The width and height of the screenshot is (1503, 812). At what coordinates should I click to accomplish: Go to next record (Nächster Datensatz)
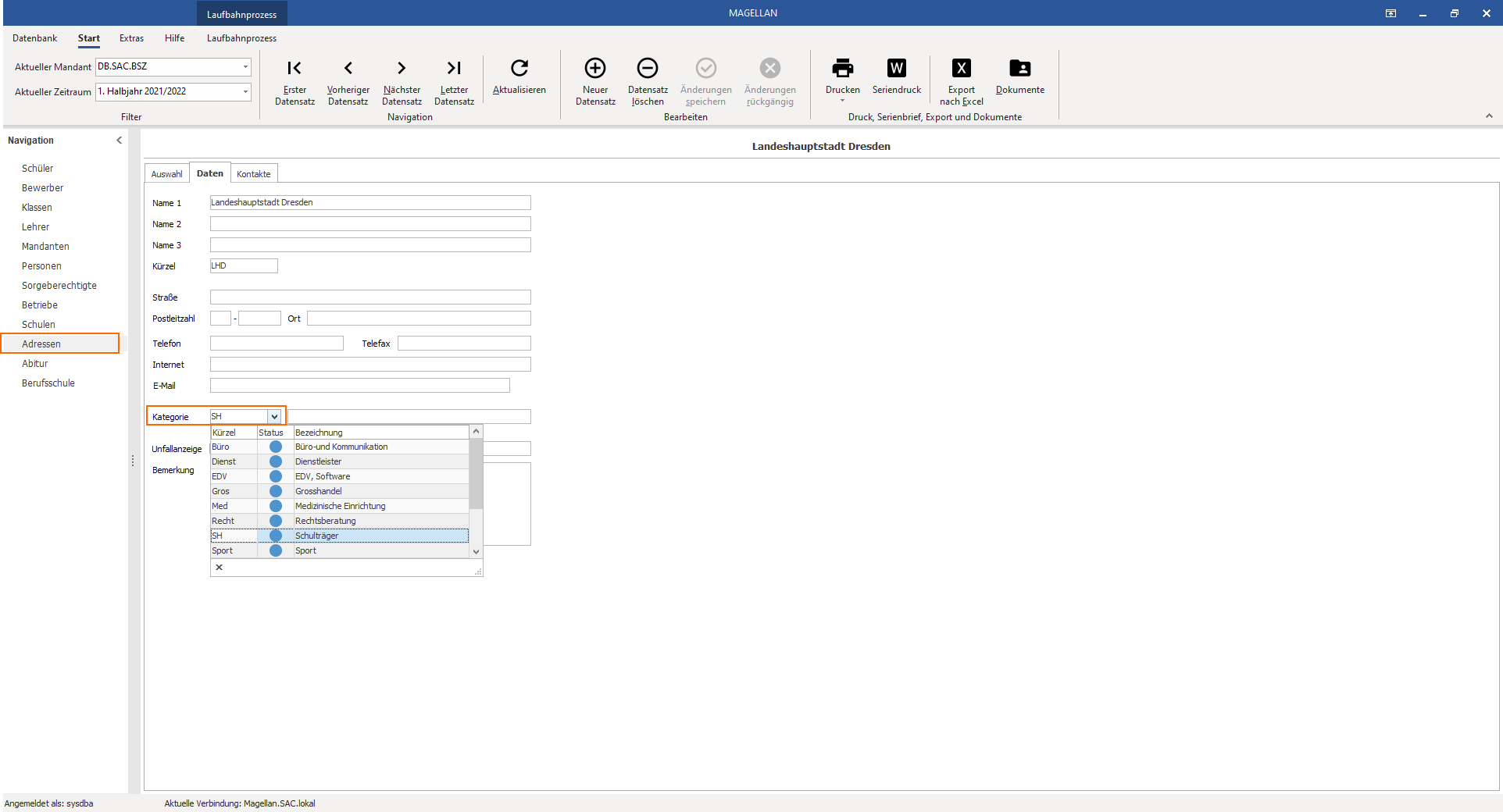click(x=402, y=81)
